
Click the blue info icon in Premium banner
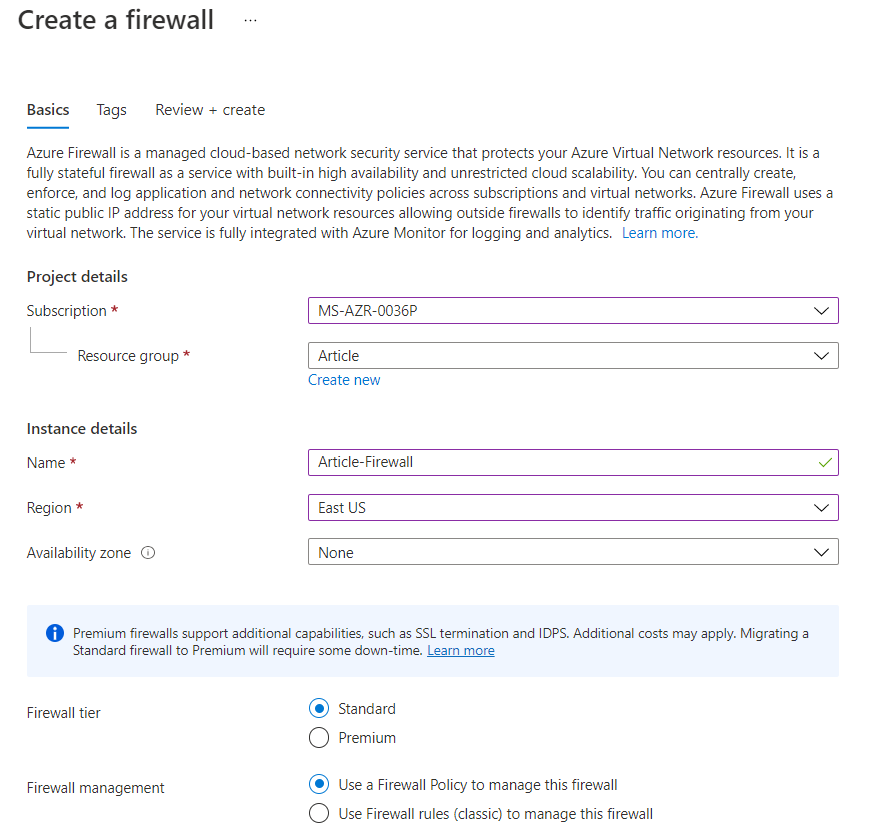pos(55,634)
